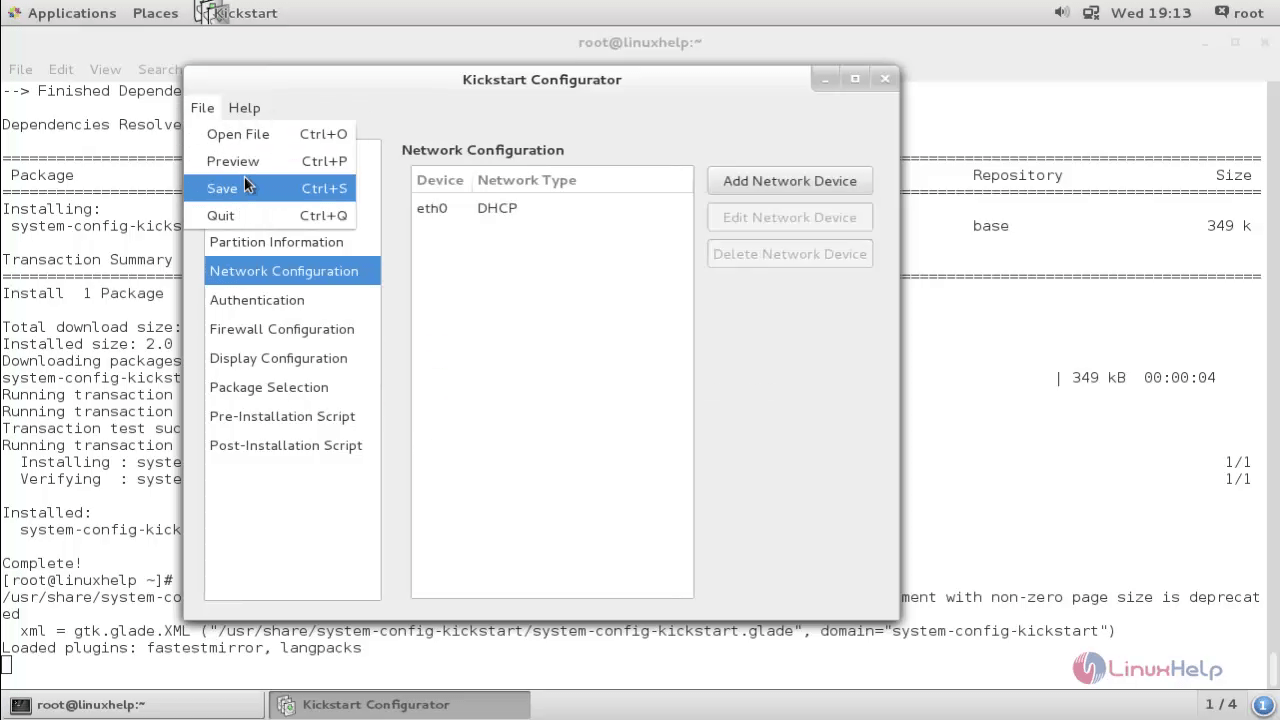Open the File menu in Kickstart Configurator
The height and width of the screenshot is (720, 1280).
pos(202,108)
